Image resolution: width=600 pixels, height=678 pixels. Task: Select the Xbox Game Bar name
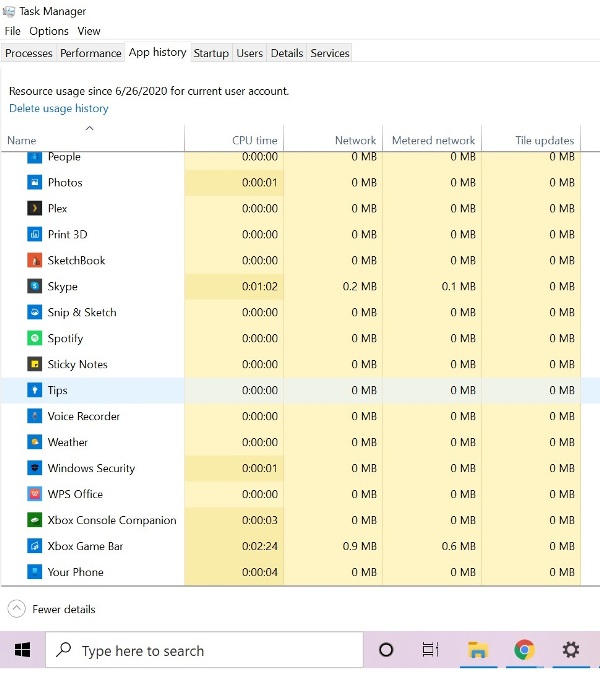(x=85, y=546)
